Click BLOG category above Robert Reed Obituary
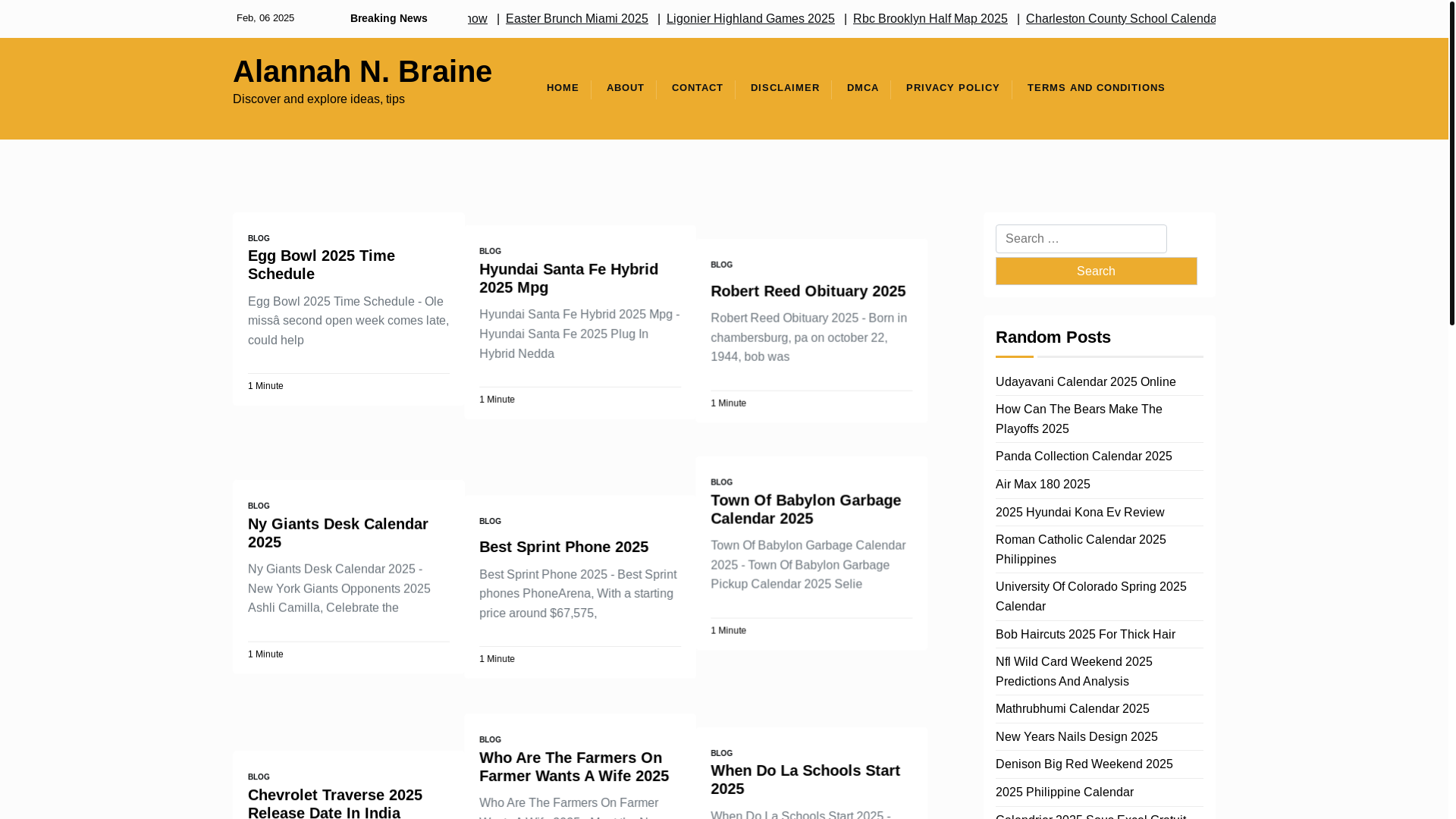 [x=721, y=265]
